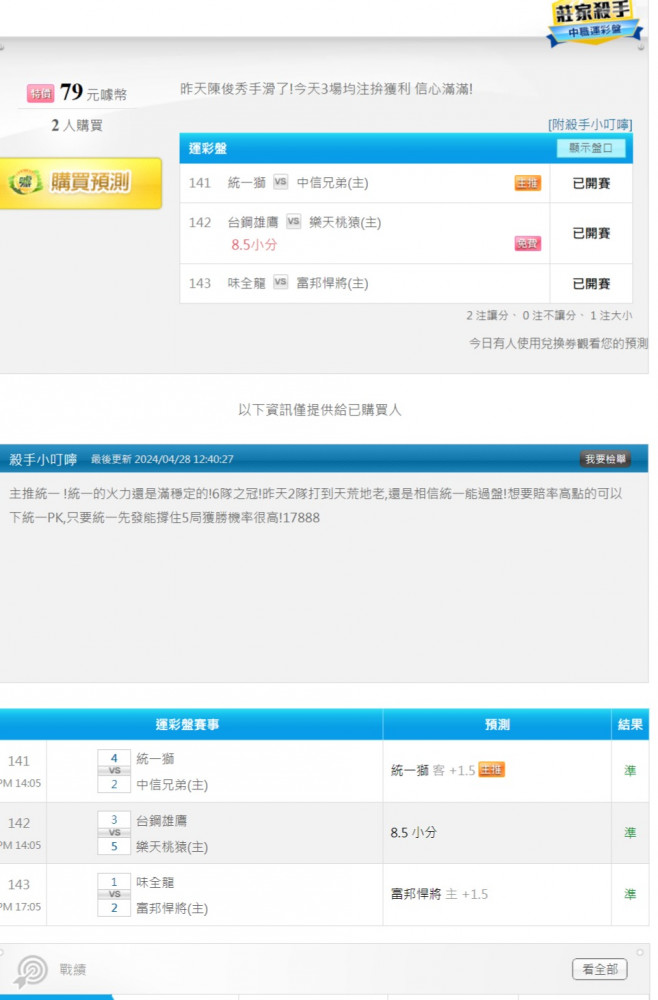Click the VS icon between 台鋼雄鷹 and 樂天桃猿
658x1000 pixels.
293,221
